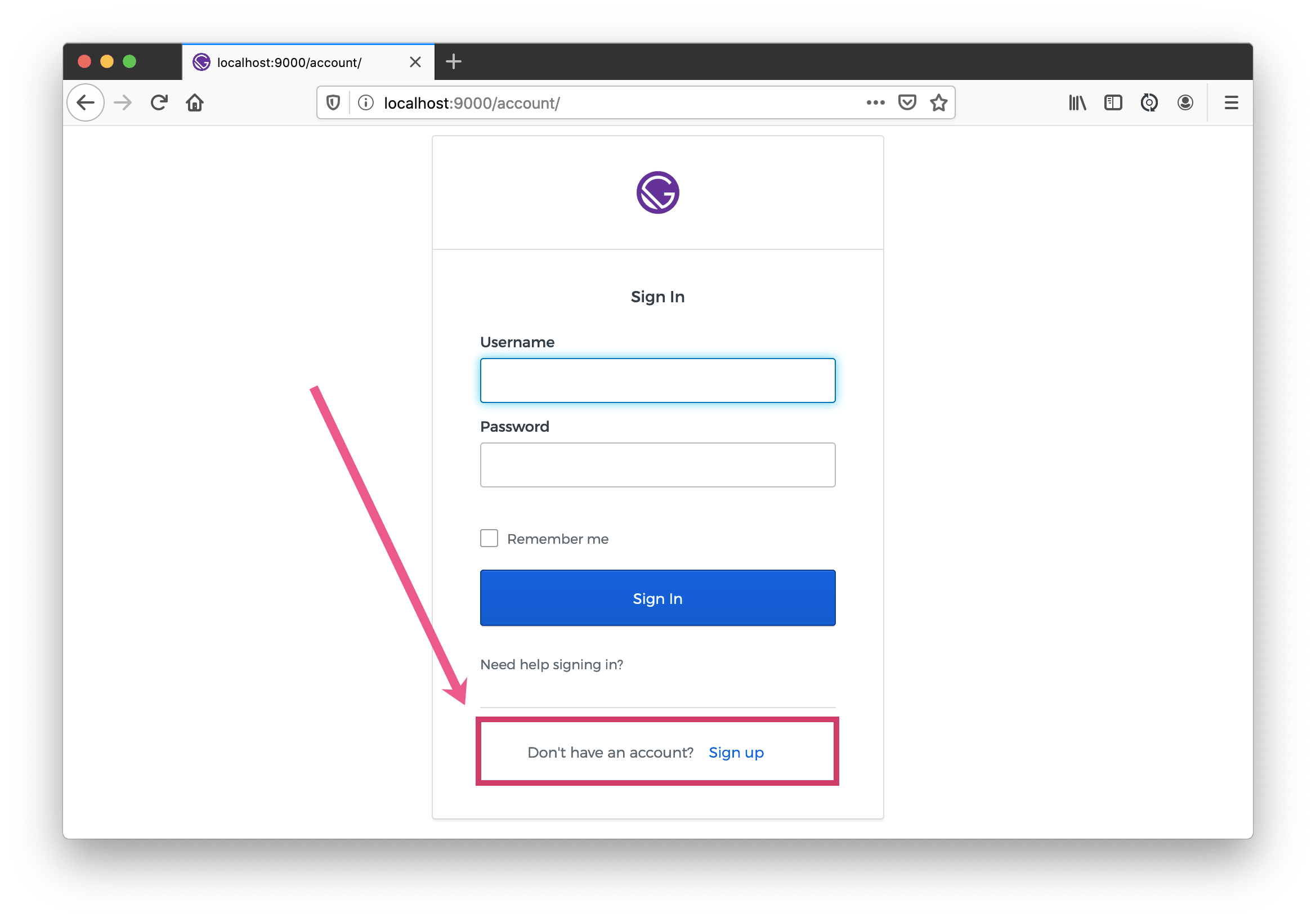Toggle the sidebar view icon
Viewport: 1316px width, 922px height.
click(1113, 103)
